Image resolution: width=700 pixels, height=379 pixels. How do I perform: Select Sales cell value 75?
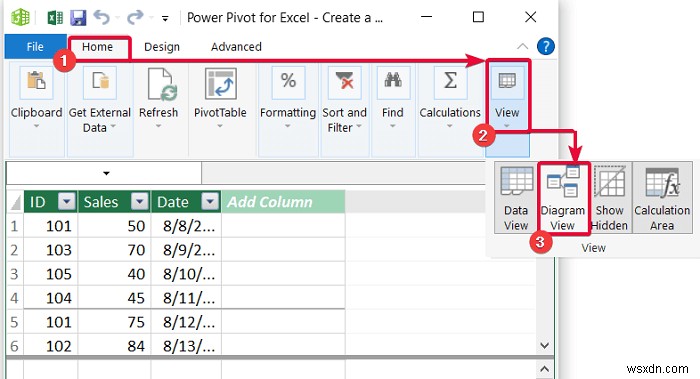(x=114, y=322)
